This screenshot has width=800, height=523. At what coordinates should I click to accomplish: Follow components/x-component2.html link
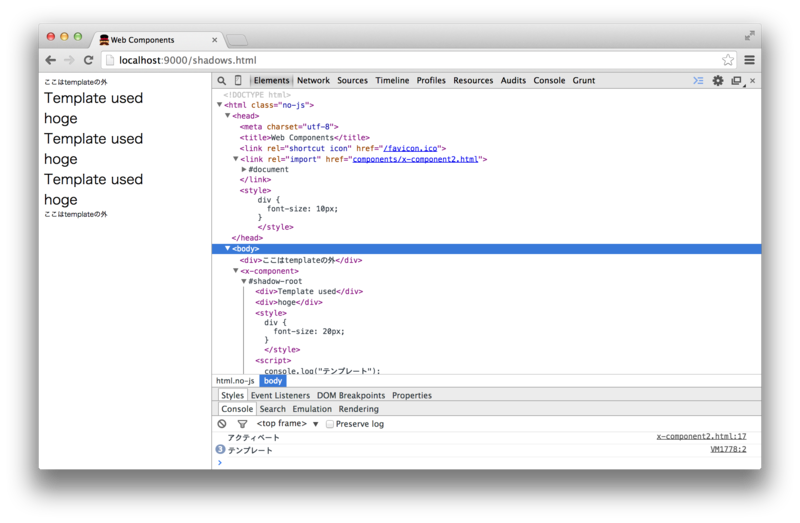tap(415, 159)
